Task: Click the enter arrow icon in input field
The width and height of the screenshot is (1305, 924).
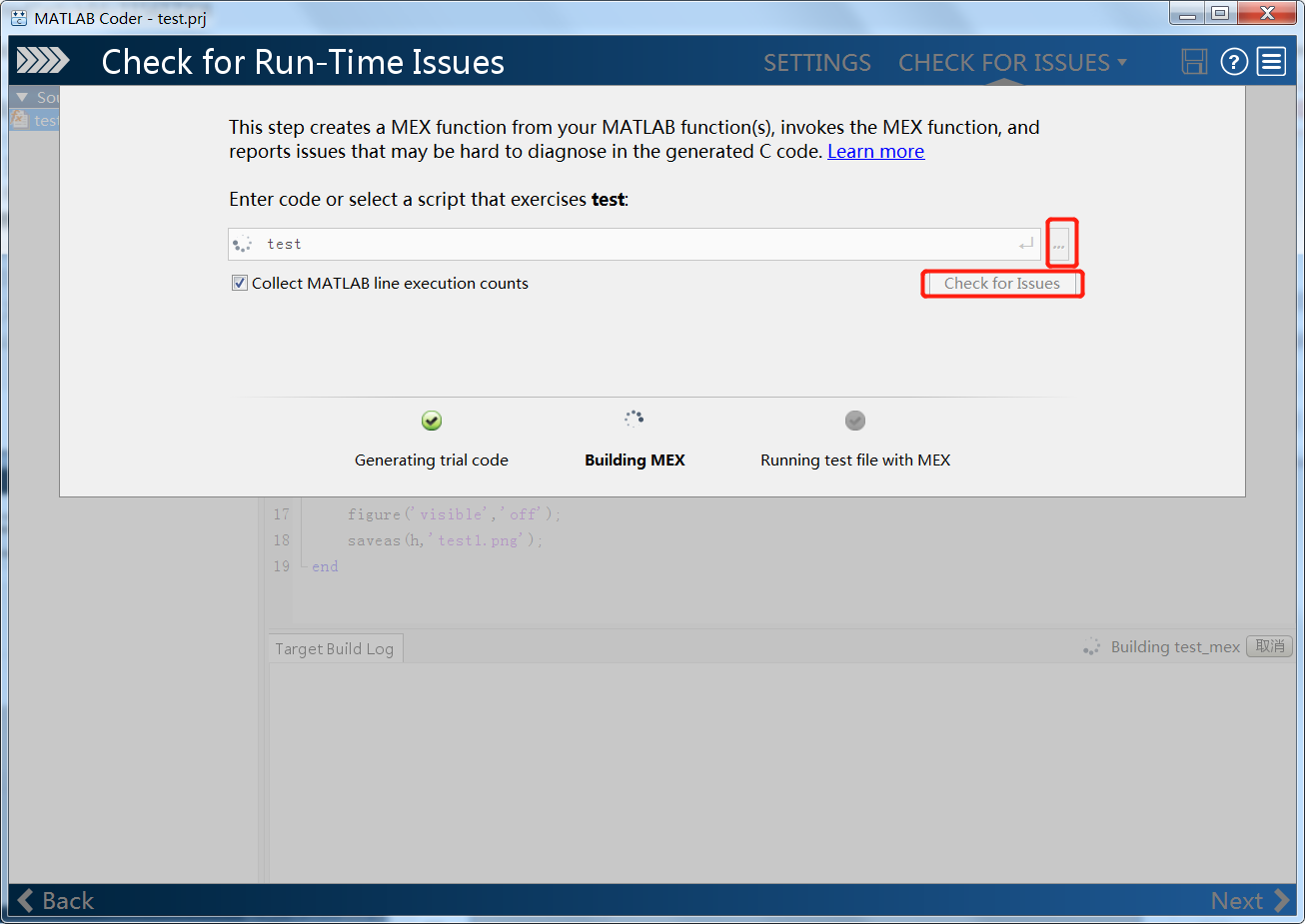Action: pos(1026,245)
